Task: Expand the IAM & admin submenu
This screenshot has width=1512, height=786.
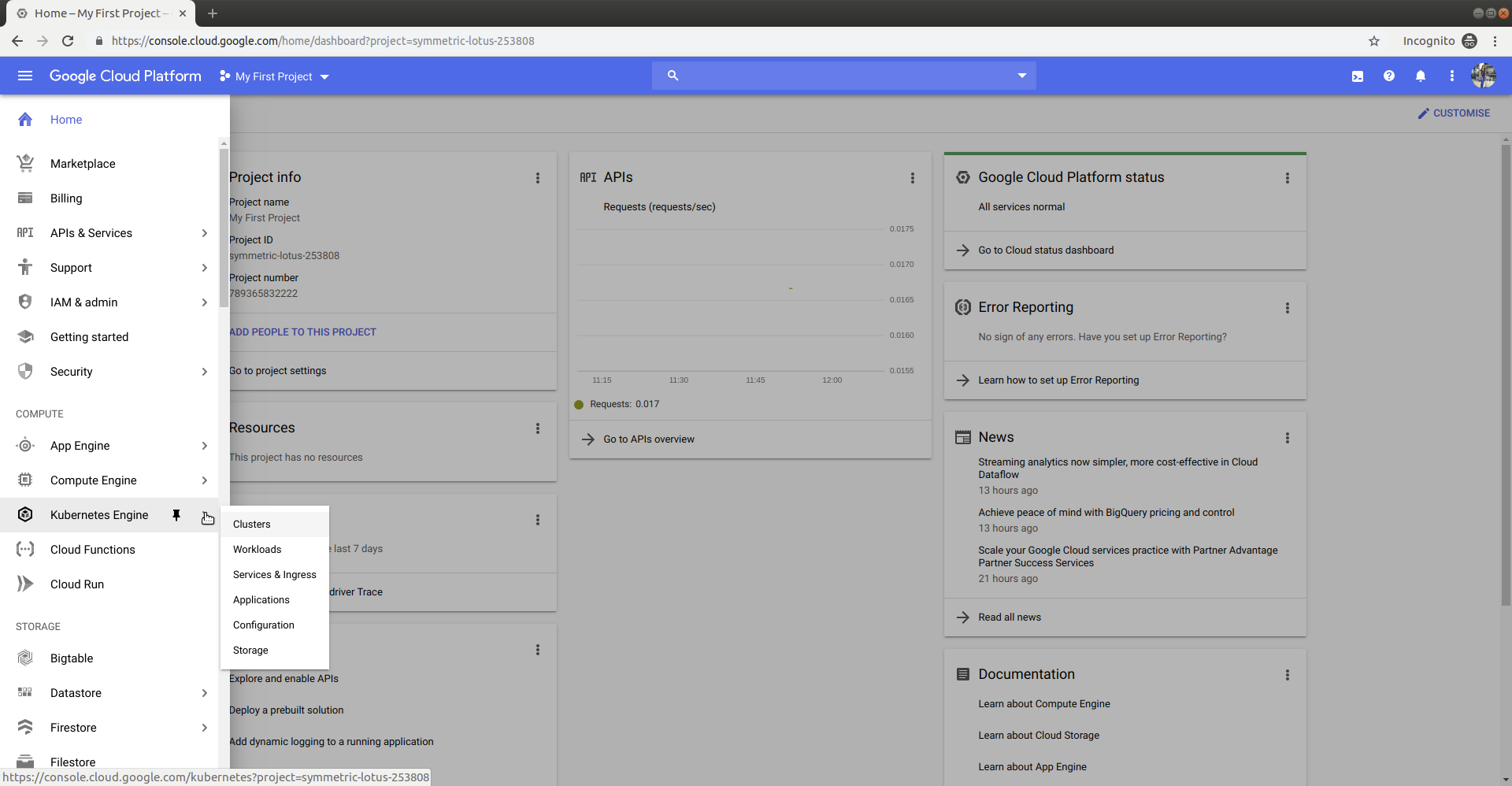Action: (x=204, y=302)
